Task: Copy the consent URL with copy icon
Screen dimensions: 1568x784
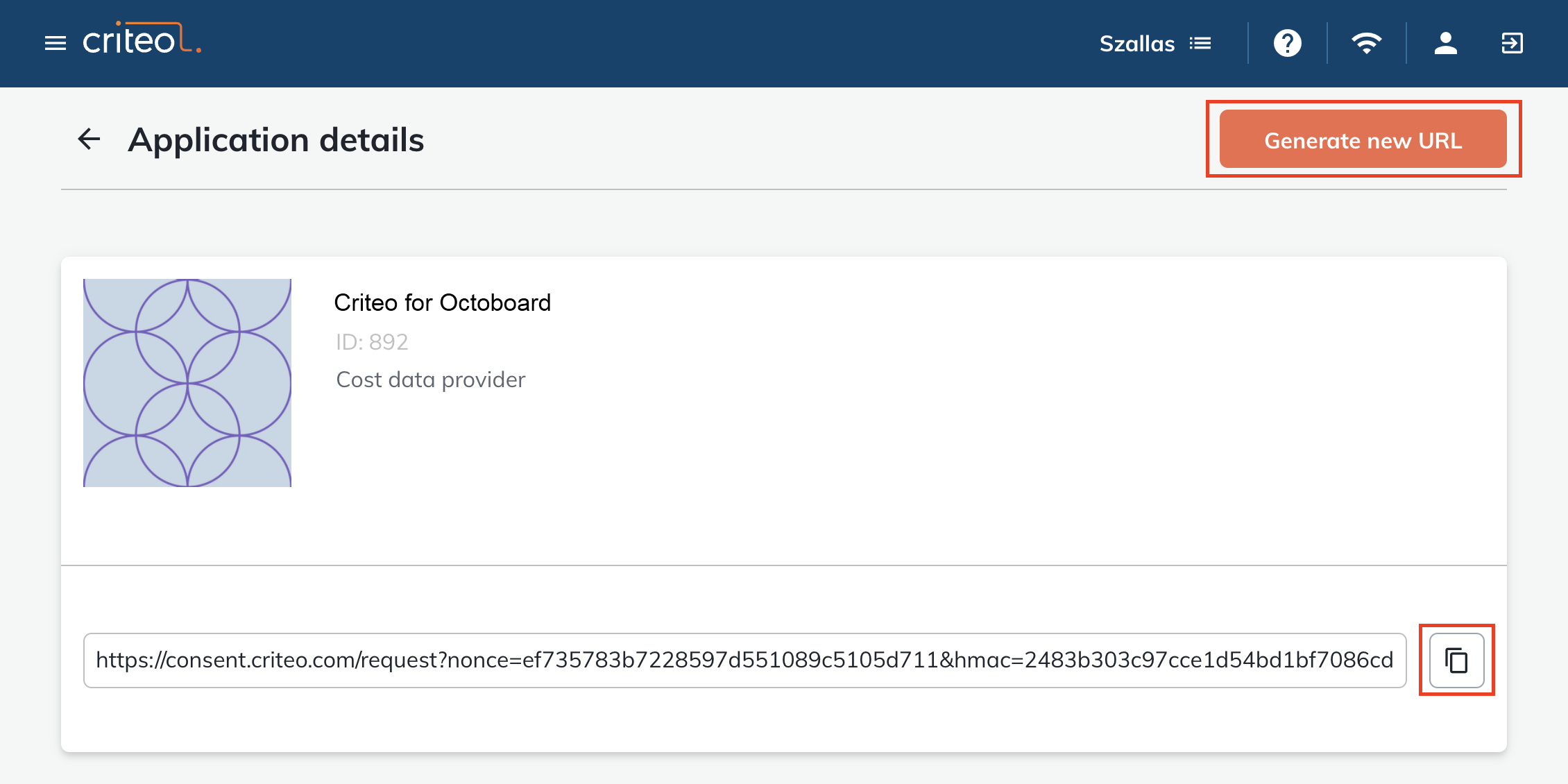Action: coord(1457,660)
